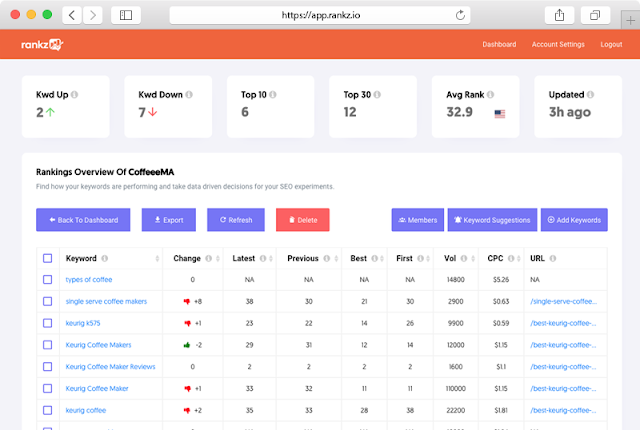Tick the checkbox for Keurig Coffee Maker
Screen dimensions: 640x430
[x=47, y=388]
